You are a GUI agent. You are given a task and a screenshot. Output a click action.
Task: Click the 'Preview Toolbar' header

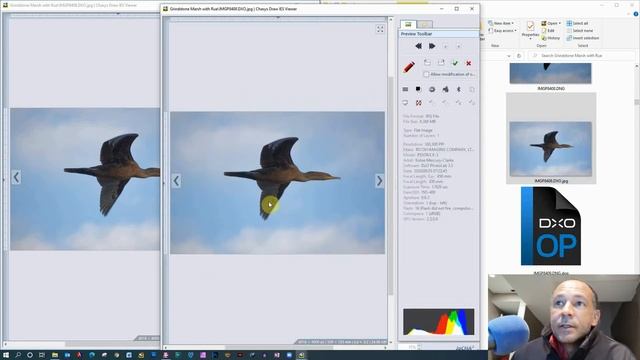click(439, 34)
